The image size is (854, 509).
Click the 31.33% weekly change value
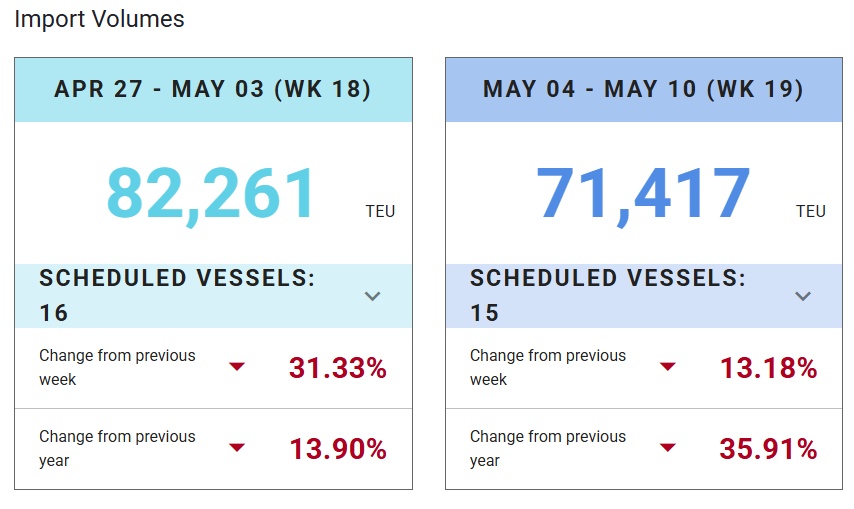[338, 368]
